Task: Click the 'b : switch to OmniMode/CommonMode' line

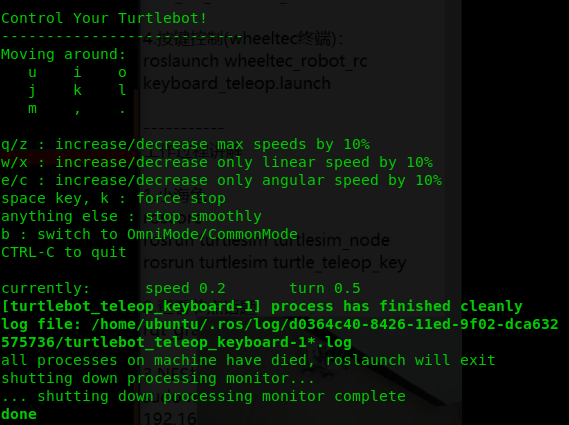Action: click(150, 234)
